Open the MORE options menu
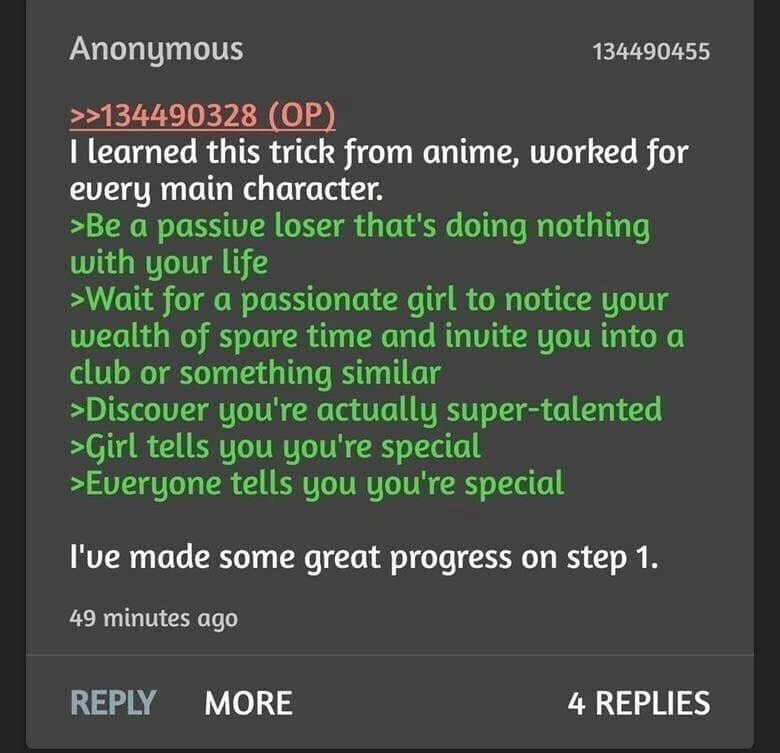 (x=248, y=703)
